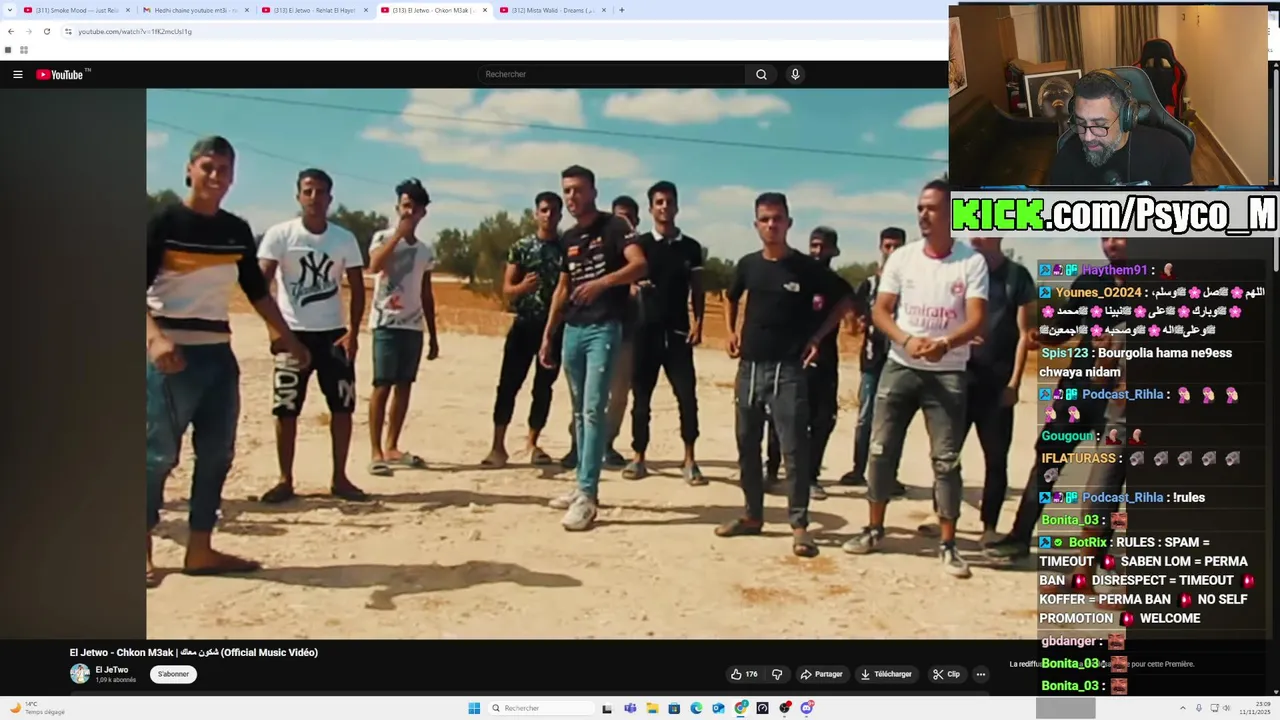Open Microsoft Store from the taskbar
The width and height of the screenshot is (1280, 720).
pos(674,708)
